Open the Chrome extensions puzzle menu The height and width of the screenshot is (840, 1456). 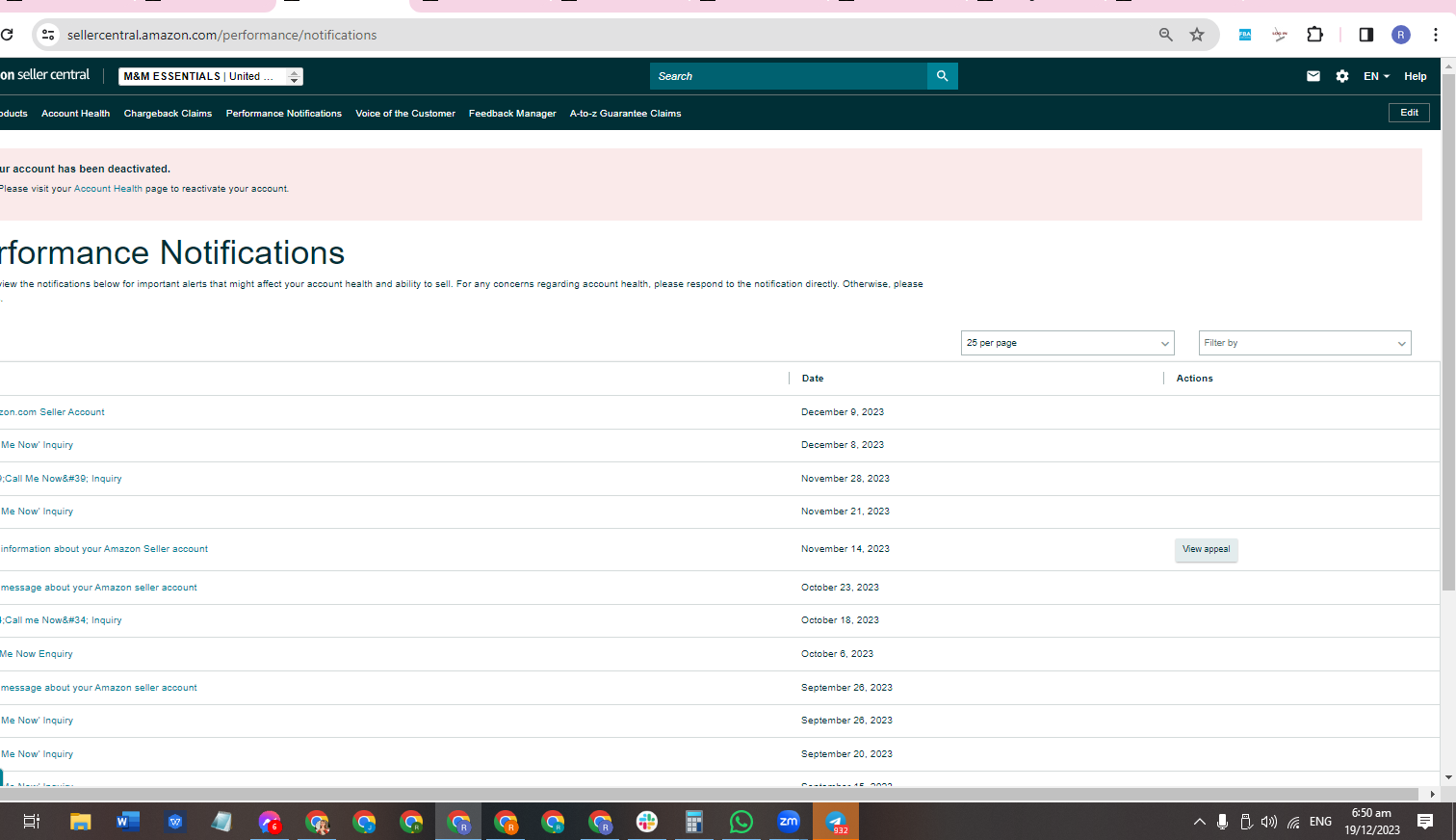(1315, 35)
